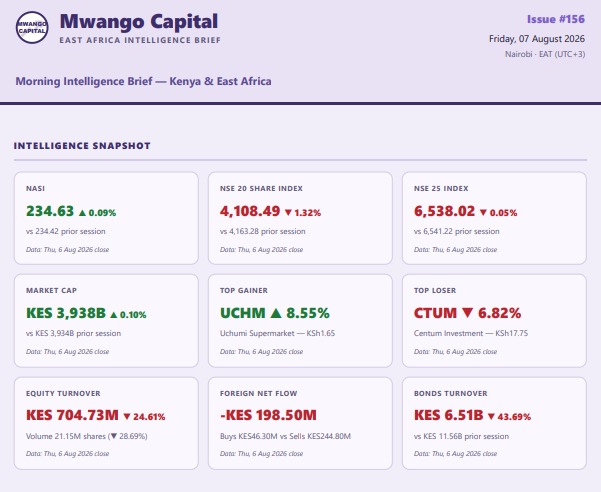Screen dimensions: 601x492
Task: Click the Friday, 07 August 2026 date
Action: tap(537, 39)
